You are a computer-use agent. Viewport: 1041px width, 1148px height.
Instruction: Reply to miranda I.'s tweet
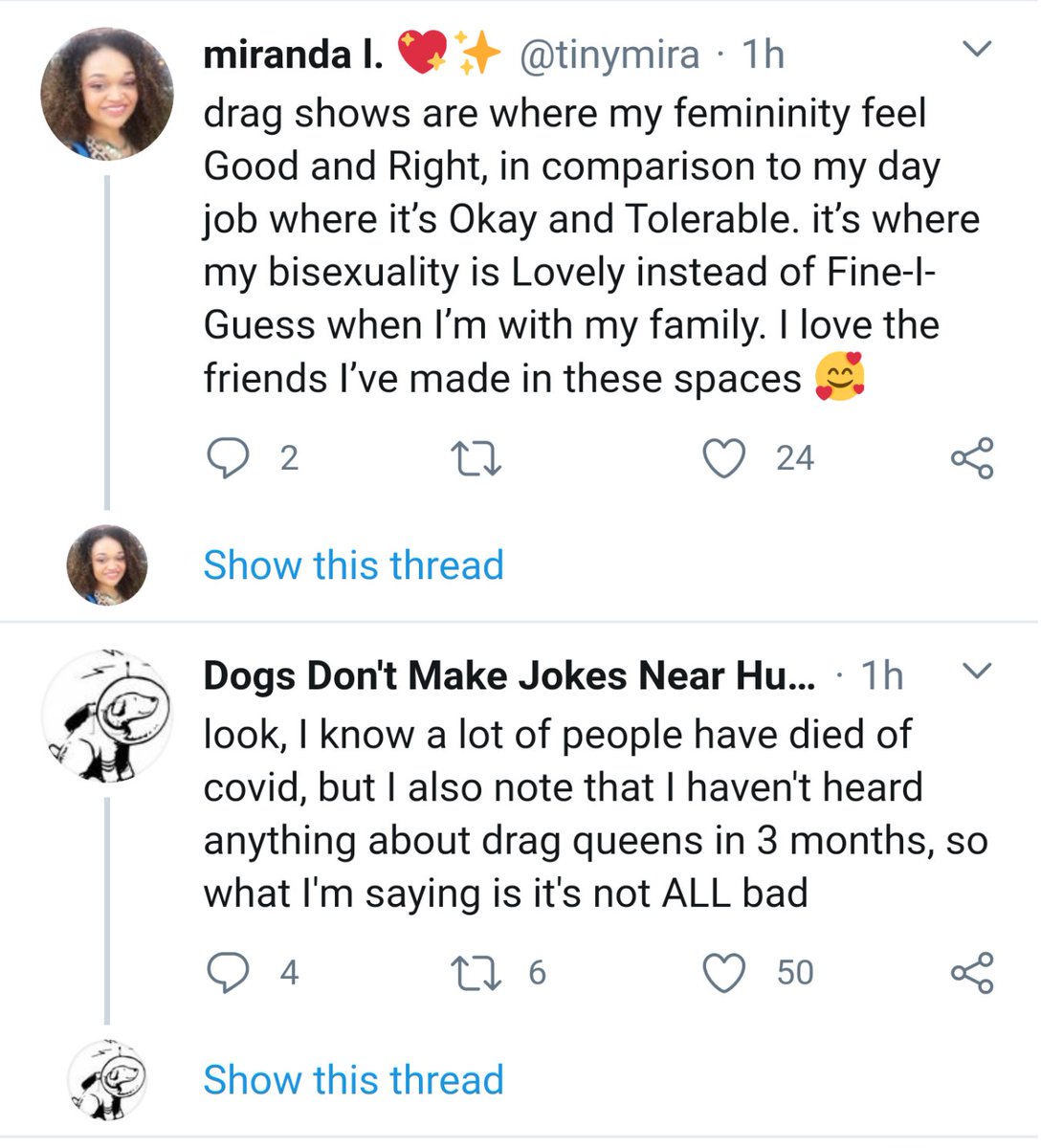pyautogui.click(x=227, y=458)
